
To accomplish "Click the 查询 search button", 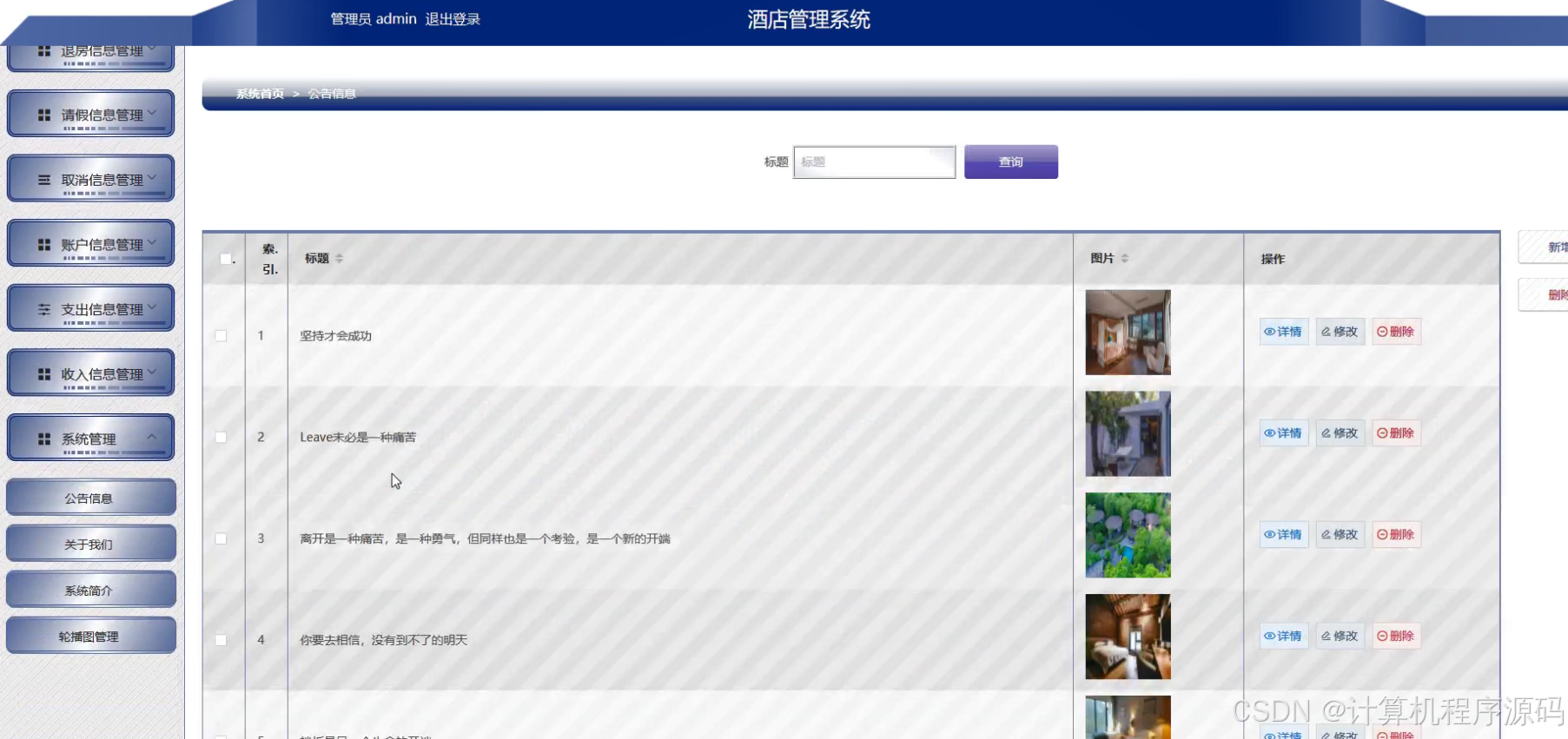I will pyautogui.click(x=1011, y=162).
